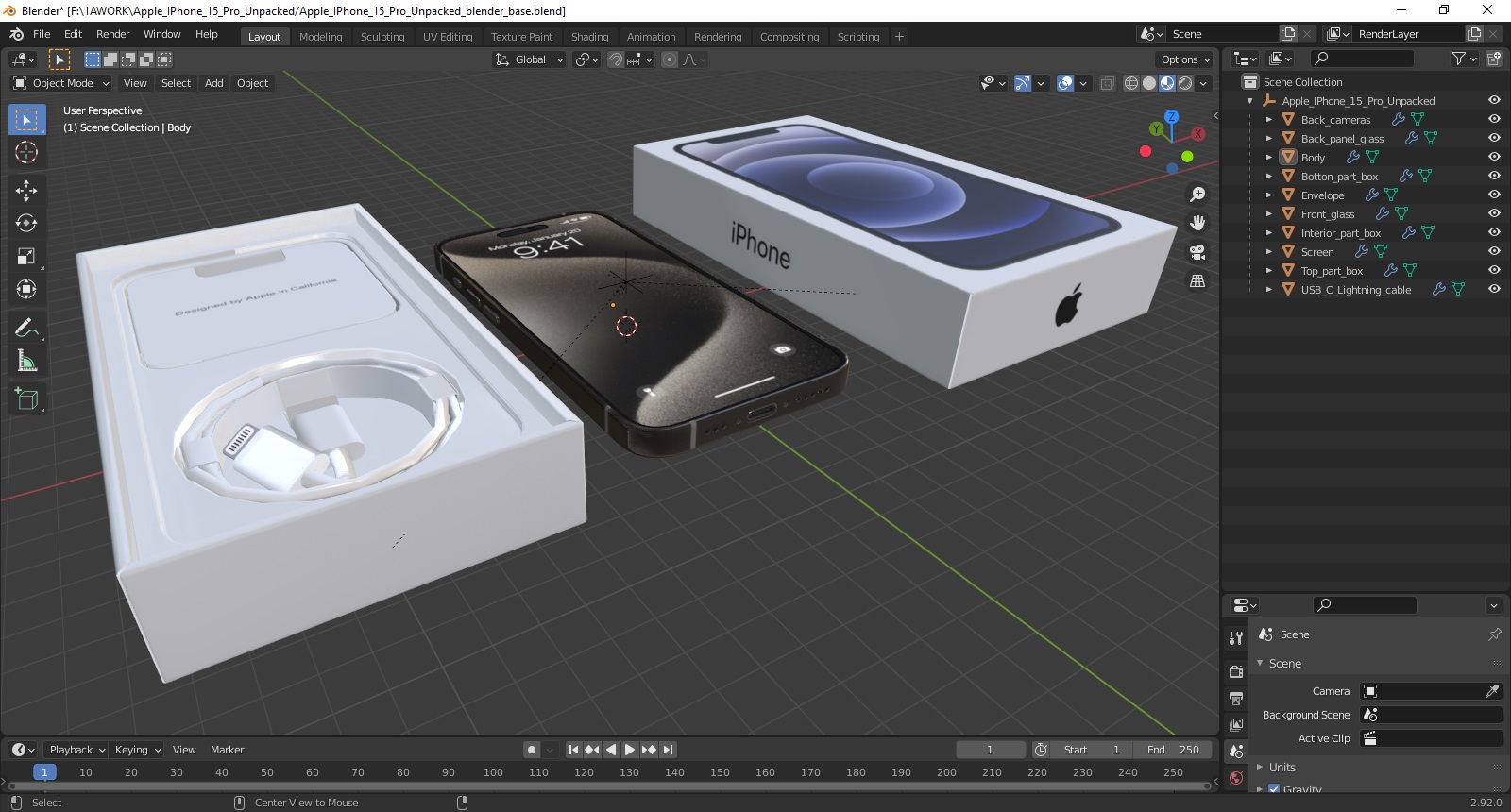Open the View Layer properties tab

click(1236, 725)
